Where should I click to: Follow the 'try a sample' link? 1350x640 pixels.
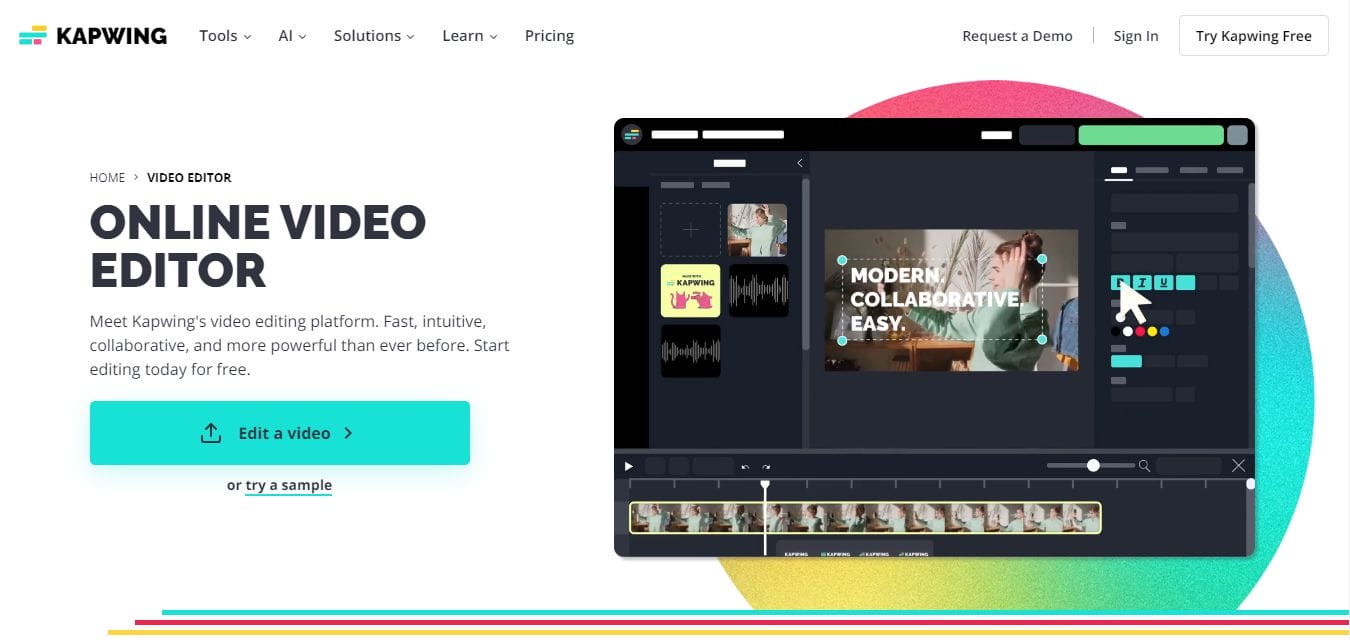click(x=288, y=485)
